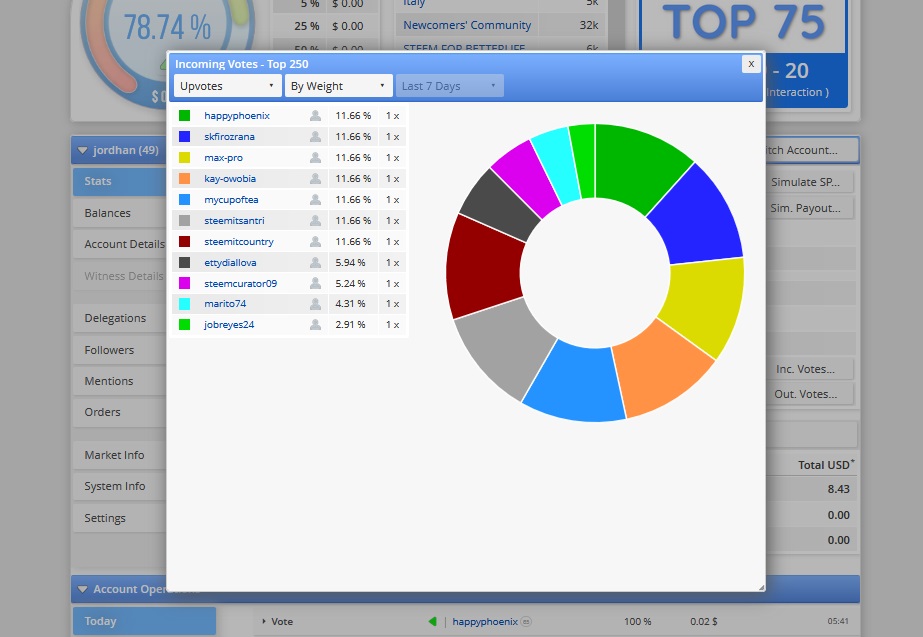923x637 pixels.
Task: Open max-pro voter link
Action: [223, 158]
